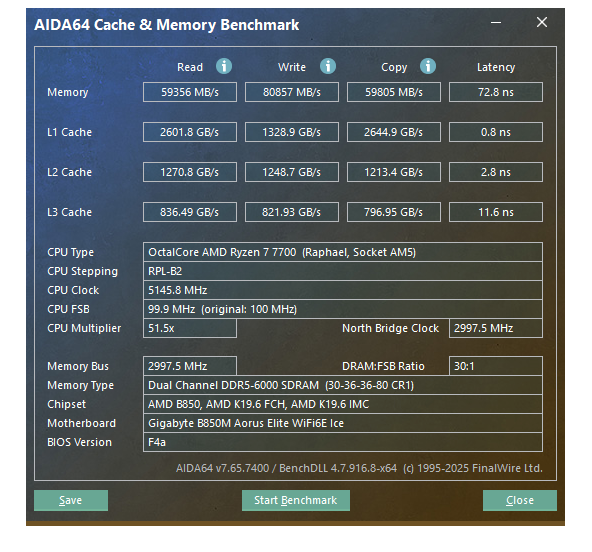Select the L2 Cache copy value 1213.4 GB/s
Screen dimensions: 592x552
click(394, 172)
